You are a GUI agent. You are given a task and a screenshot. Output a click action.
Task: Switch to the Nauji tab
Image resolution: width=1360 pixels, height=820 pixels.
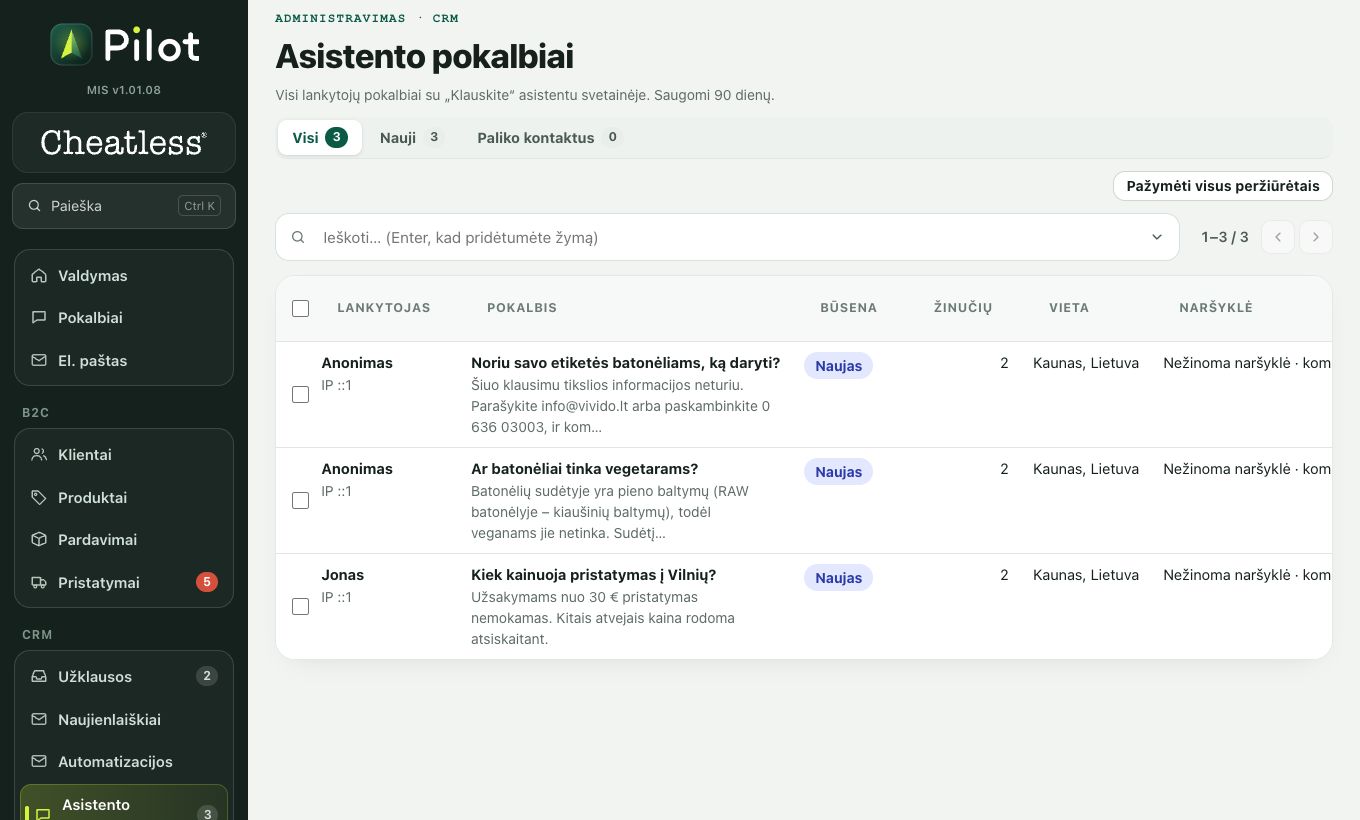(x=411, y=138)
